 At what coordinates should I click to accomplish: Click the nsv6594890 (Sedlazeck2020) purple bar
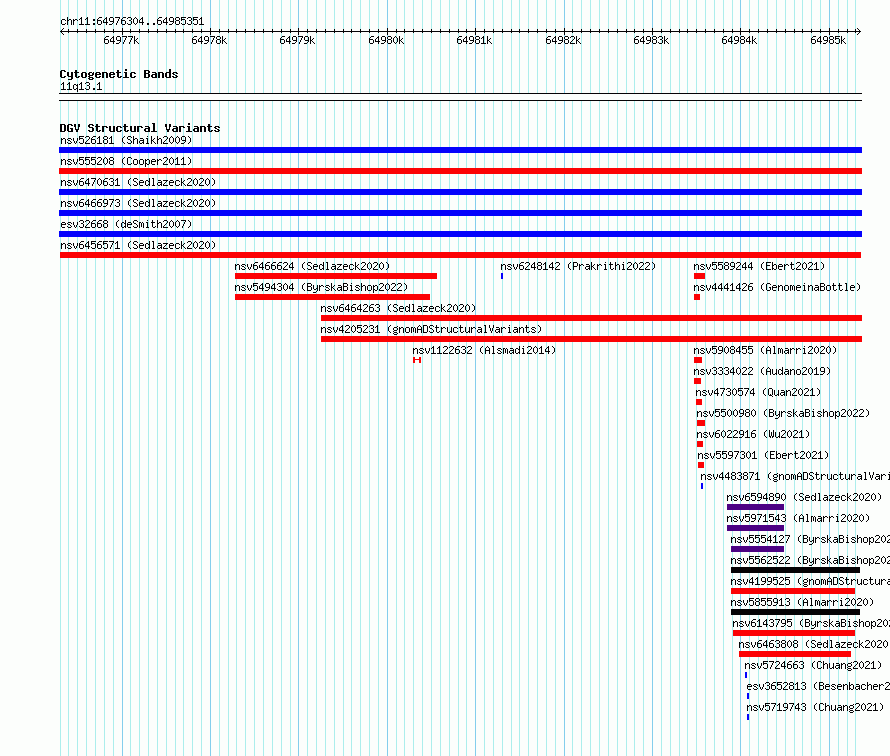[x=755, y=507]
